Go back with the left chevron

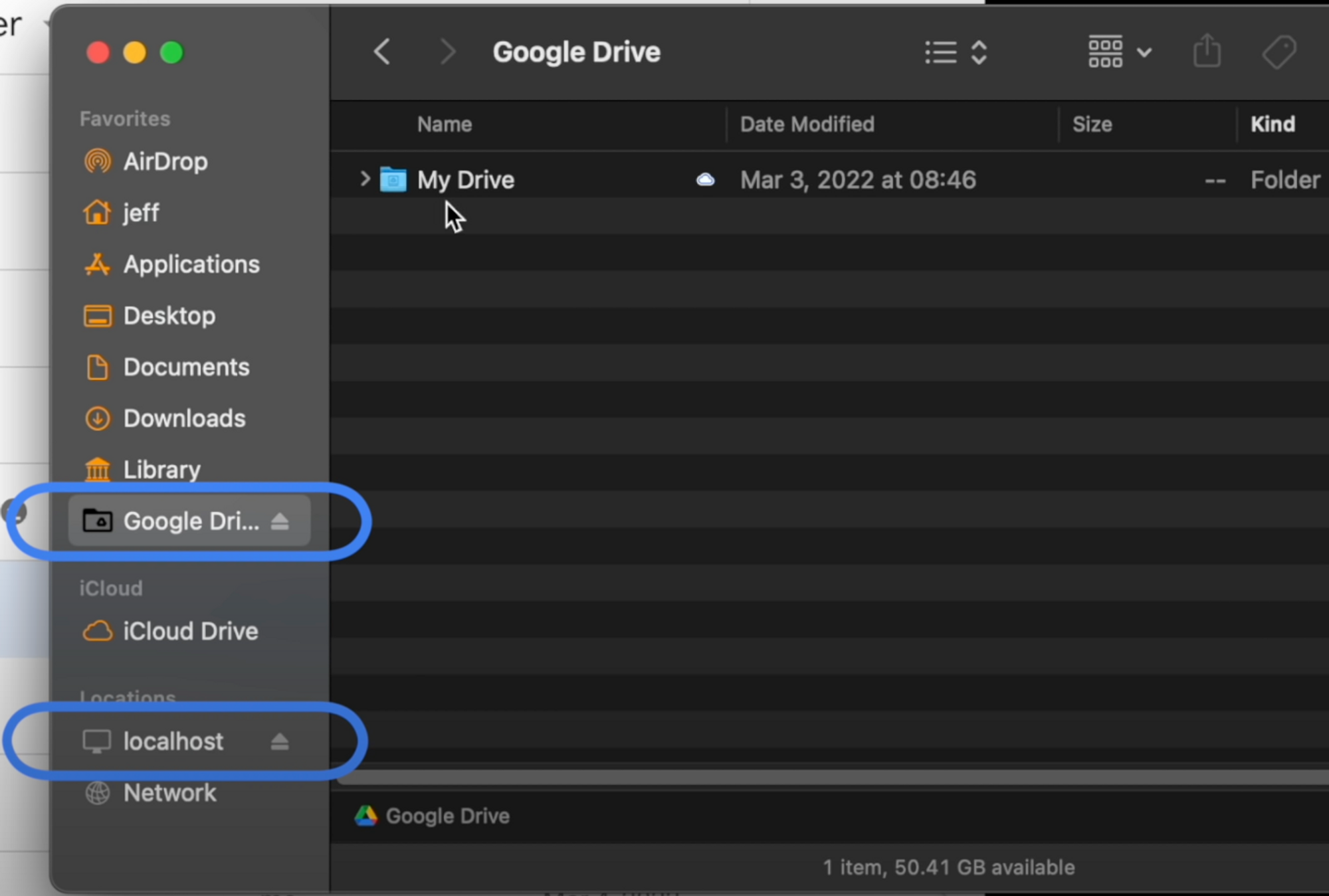click(x=382, y=52)
